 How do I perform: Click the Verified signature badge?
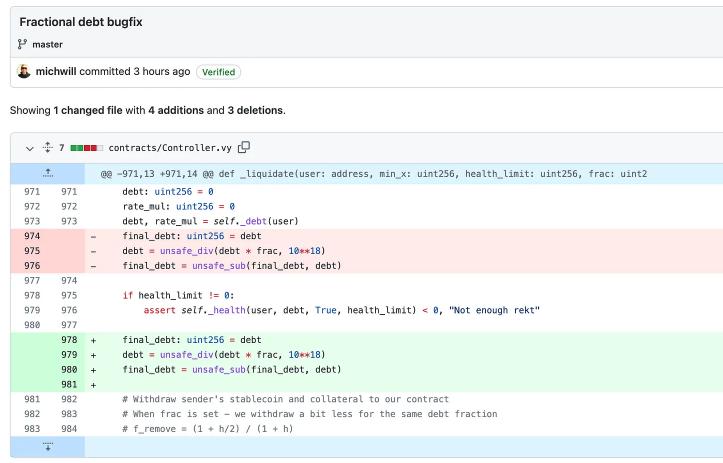point(218,72)
